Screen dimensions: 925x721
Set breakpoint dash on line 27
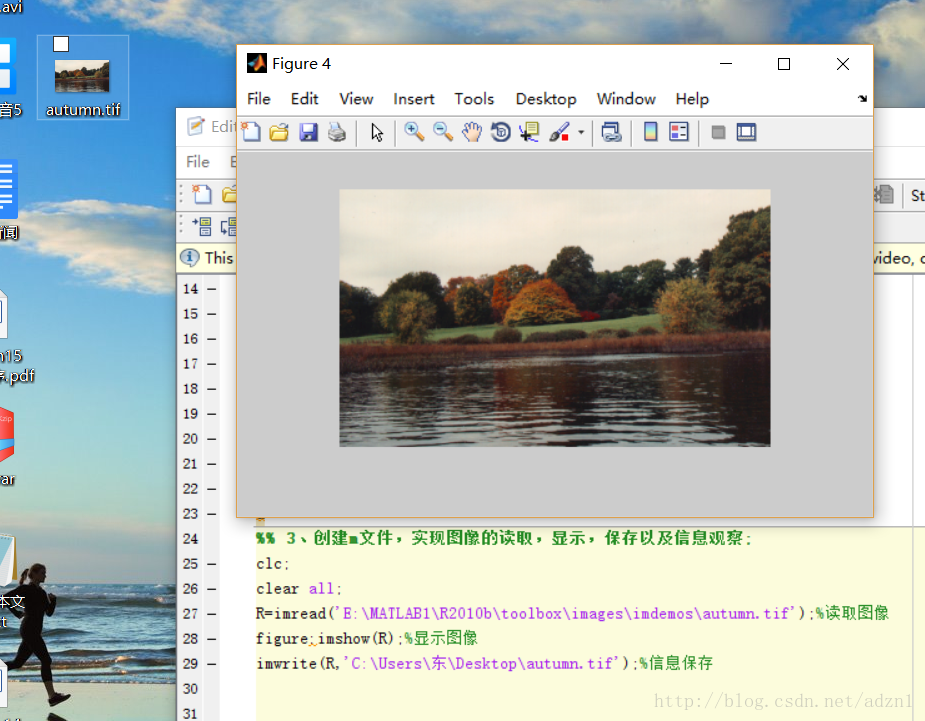click(212, 614)
